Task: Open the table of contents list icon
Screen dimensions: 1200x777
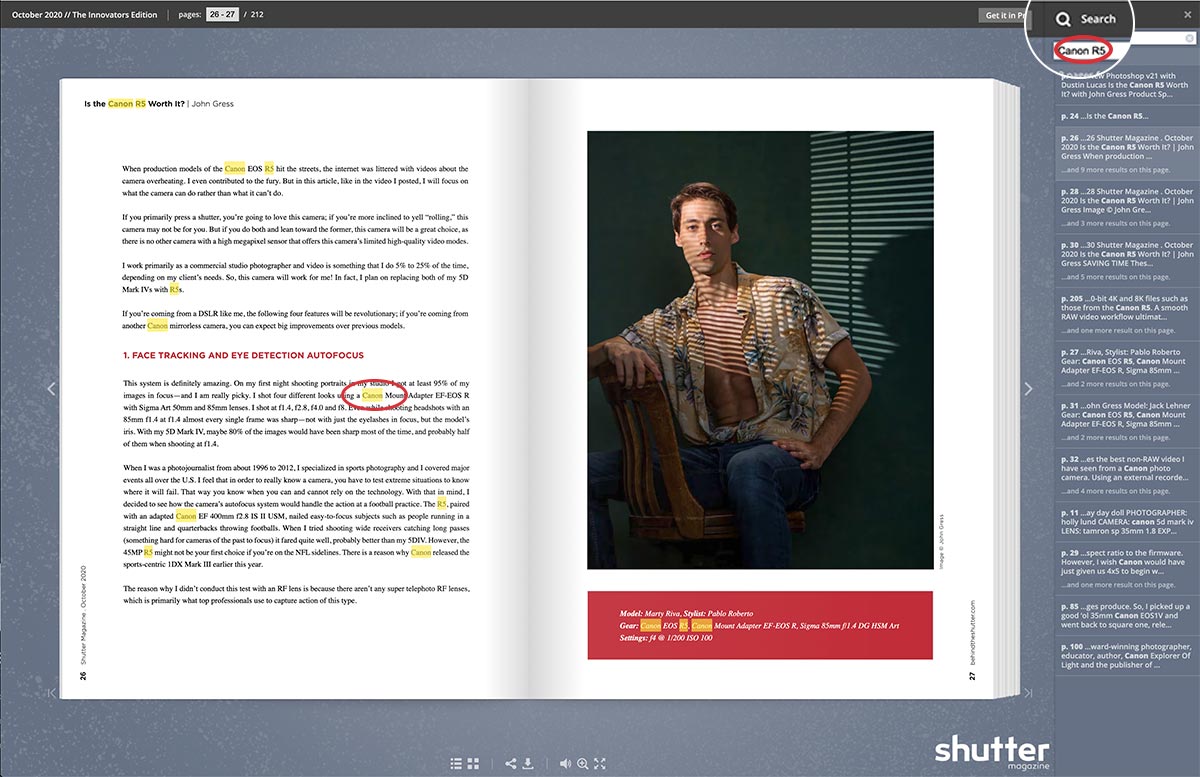Action: [456, 764]
